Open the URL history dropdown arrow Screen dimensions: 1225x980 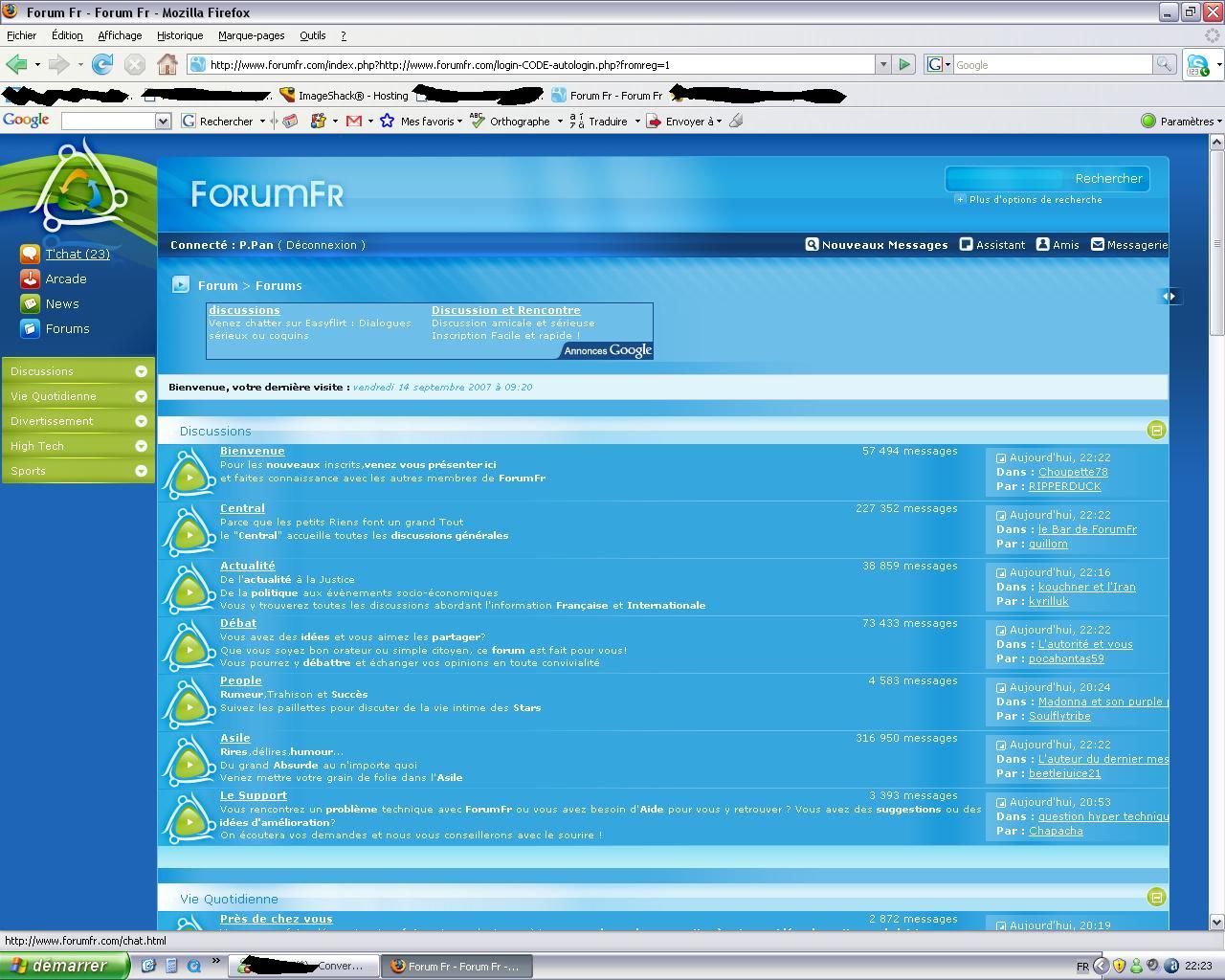pyautogui.click(x=882, y=64)
